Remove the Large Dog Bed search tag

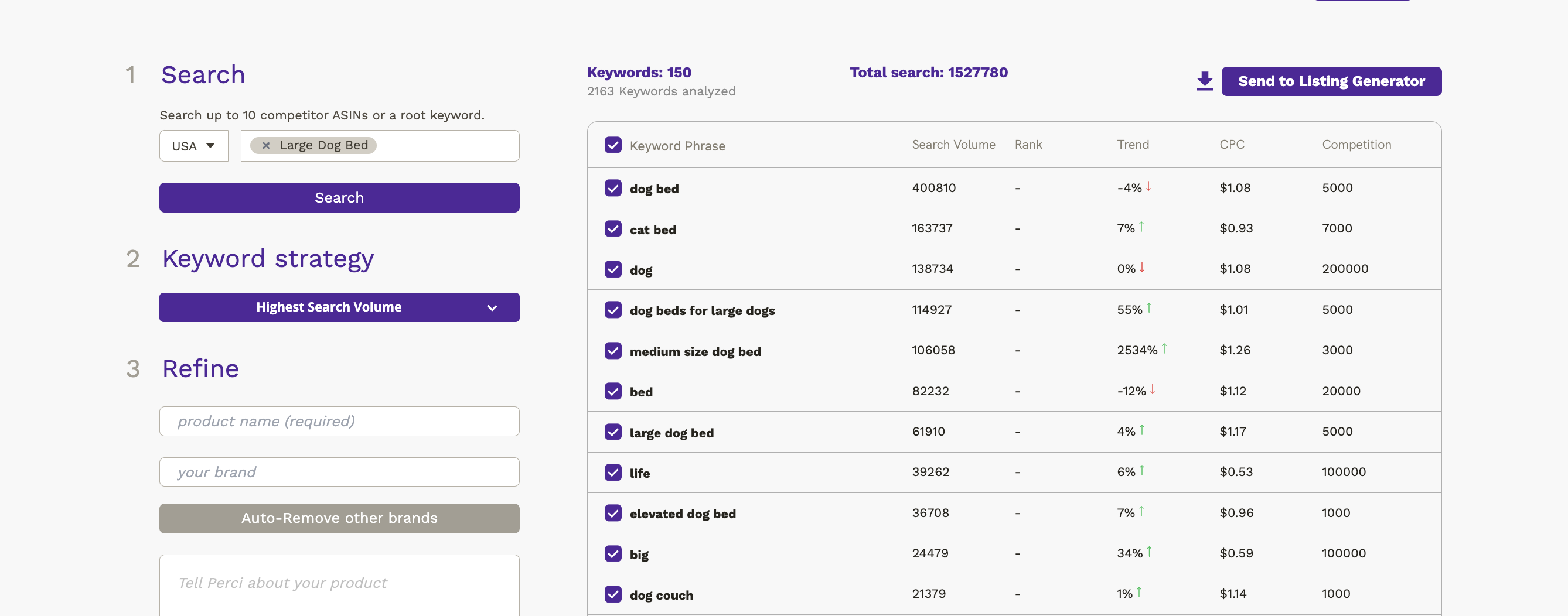point(266,145)
